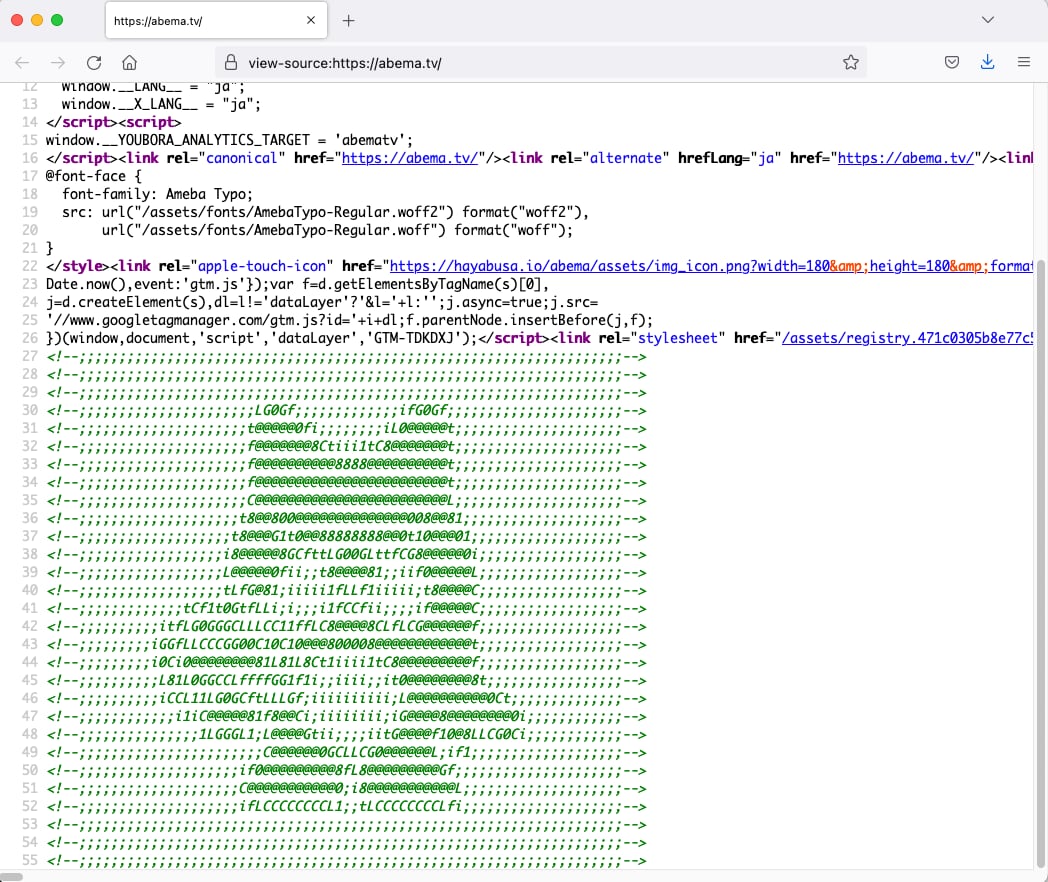Click 'font-family: Ameba Typo;' text
This screenshot has width=1048, height=882.
(157, 194)
